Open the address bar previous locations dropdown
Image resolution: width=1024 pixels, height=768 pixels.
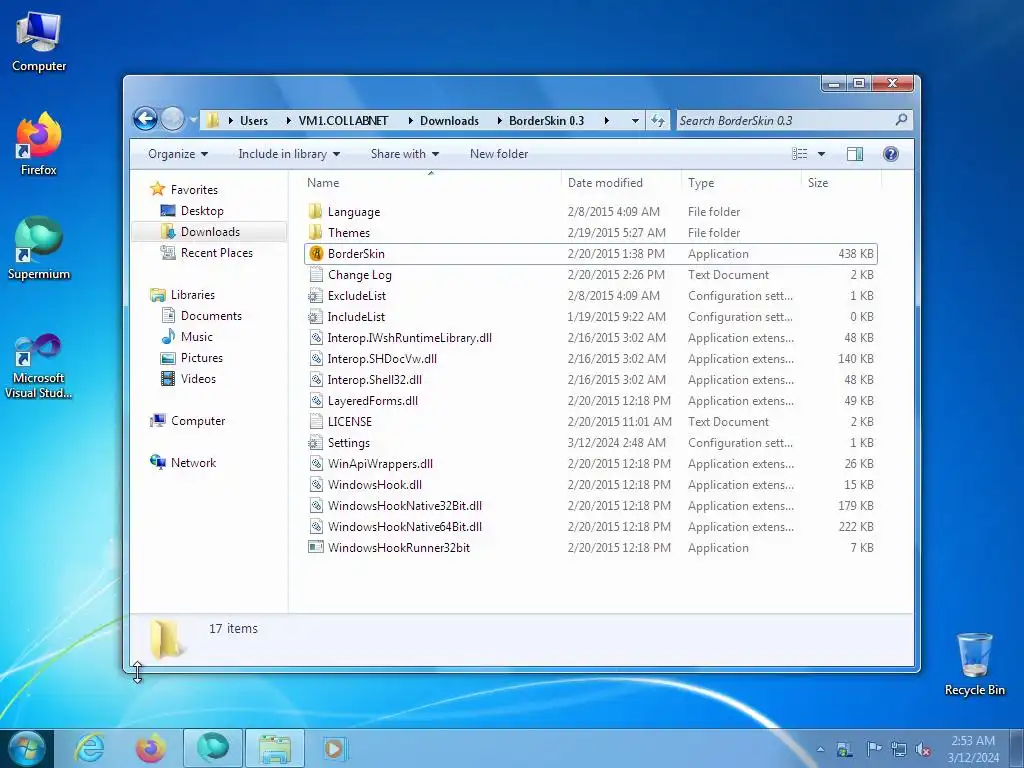[x=635, y=121]
